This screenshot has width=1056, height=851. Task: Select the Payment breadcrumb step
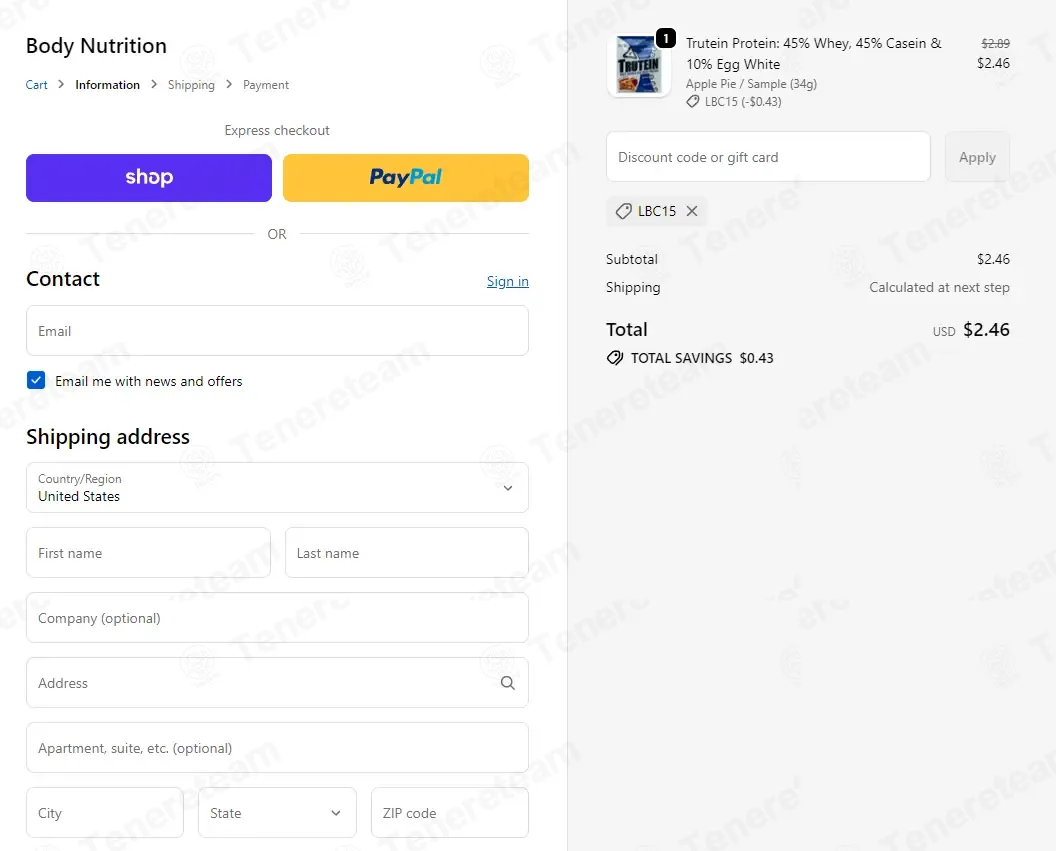click(x=266, y=85)
